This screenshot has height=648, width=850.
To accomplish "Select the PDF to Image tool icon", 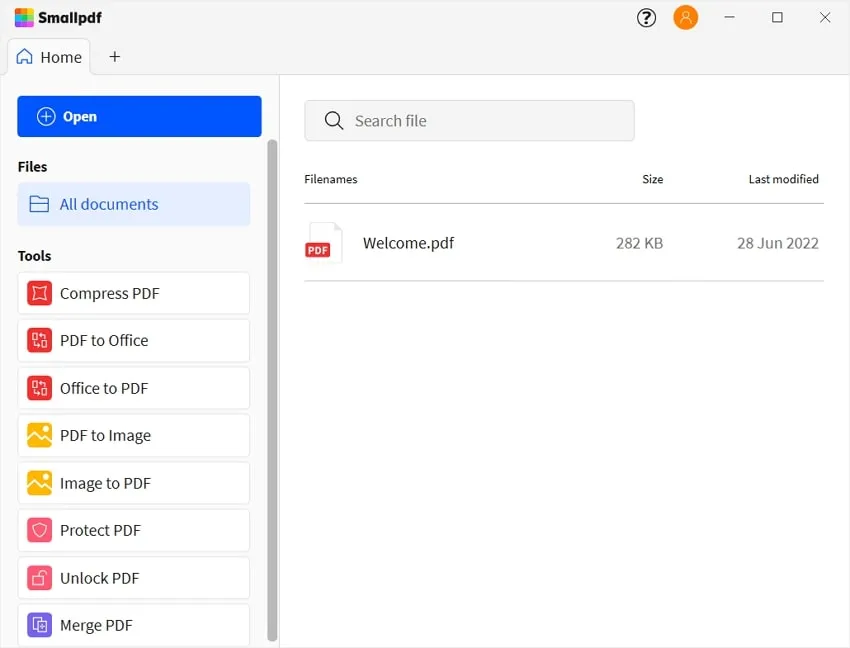I will click(x=39, y=435).
